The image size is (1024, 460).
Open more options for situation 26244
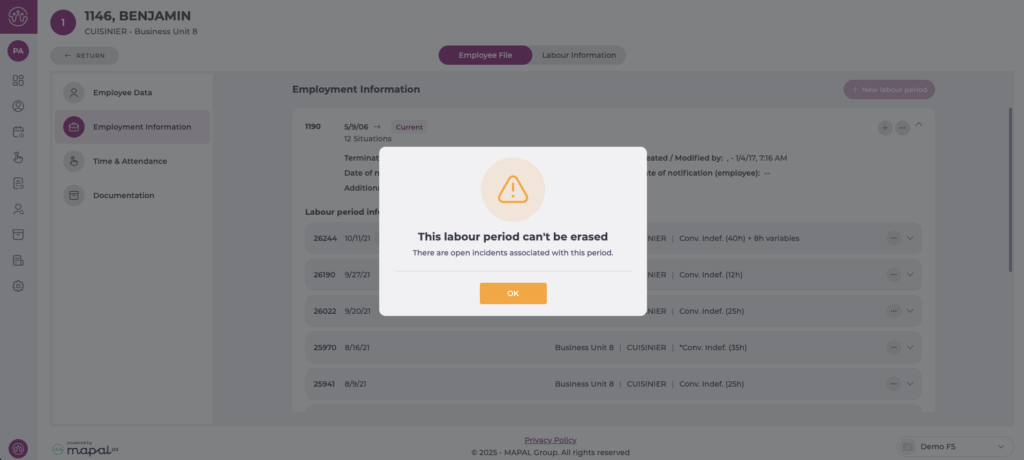tap(893, 238)
